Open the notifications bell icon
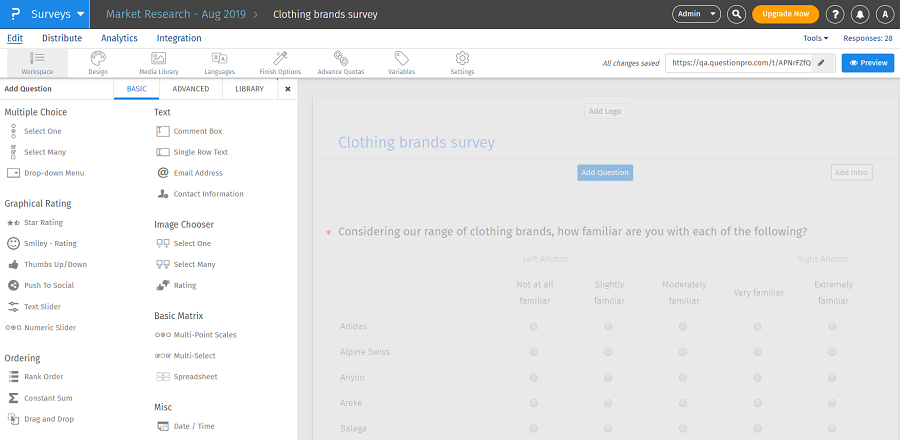Viewport: 900px width, 440px height. pos(860,14)
